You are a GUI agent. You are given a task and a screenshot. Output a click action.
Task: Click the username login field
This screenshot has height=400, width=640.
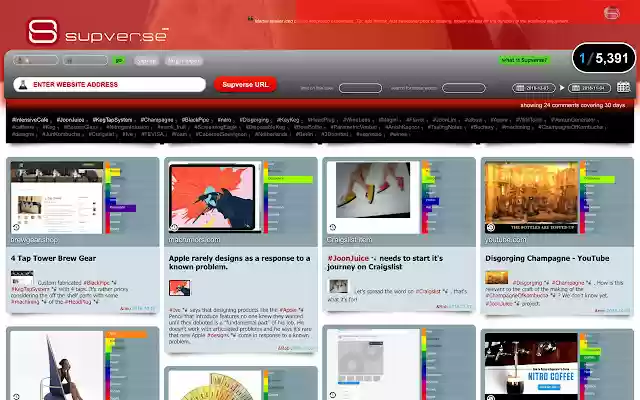[x=36, y=60]
